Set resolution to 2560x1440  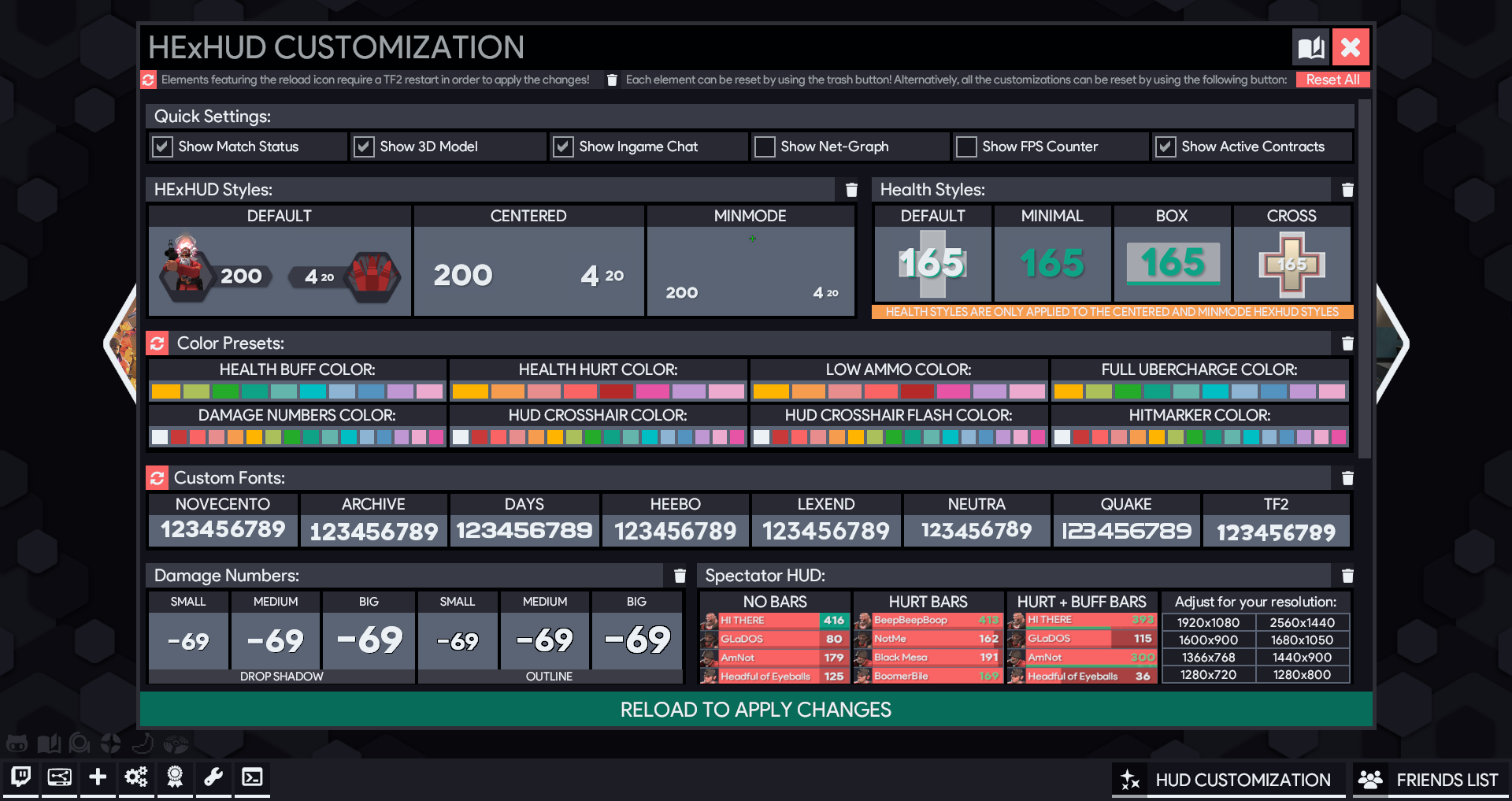[x=1303, y=623]
